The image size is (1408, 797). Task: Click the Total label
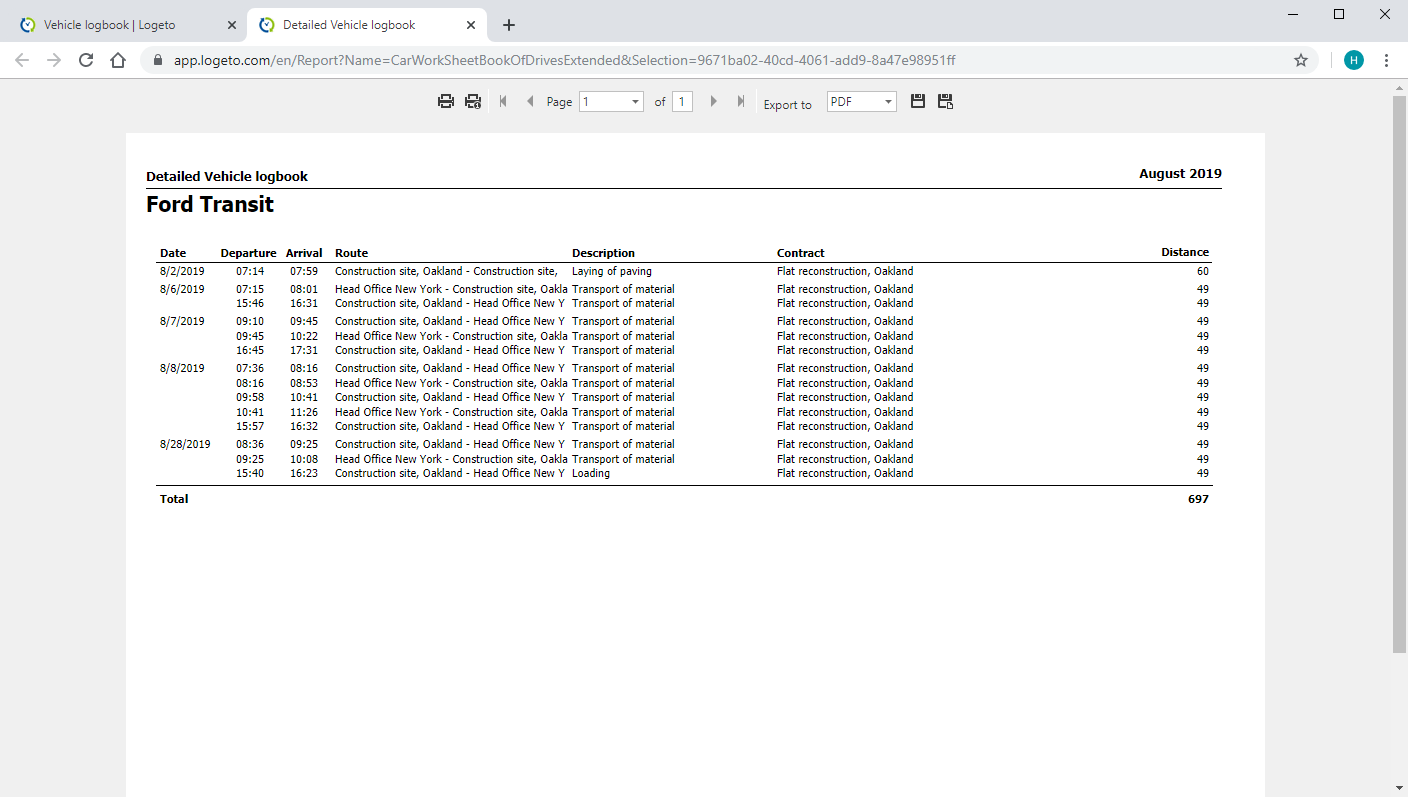(x=174, y=499)
